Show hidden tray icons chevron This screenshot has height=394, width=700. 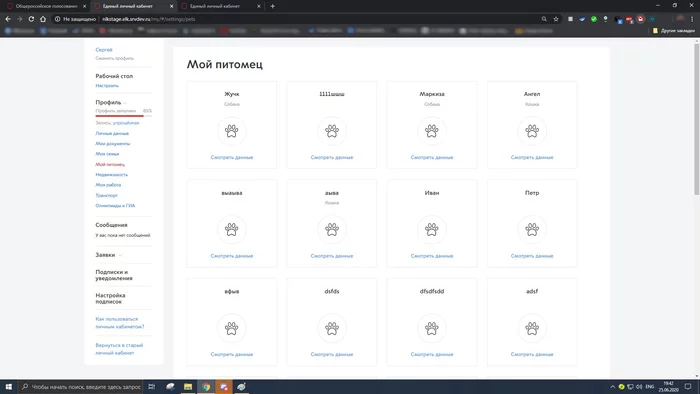pyautogui.click(x=612, y=386)
